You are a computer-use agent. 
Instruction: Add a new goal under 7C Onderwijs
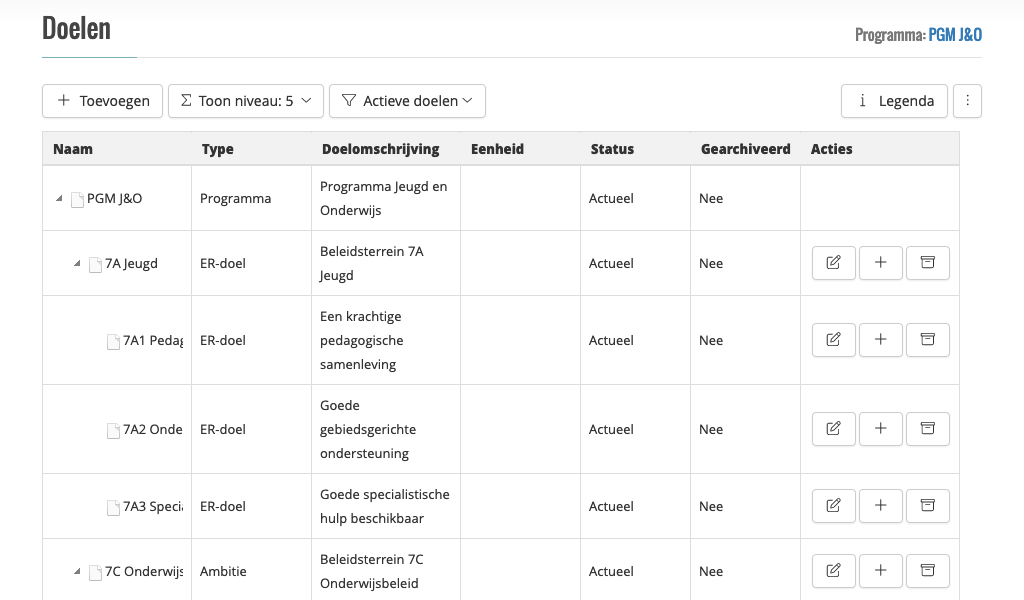880,570
